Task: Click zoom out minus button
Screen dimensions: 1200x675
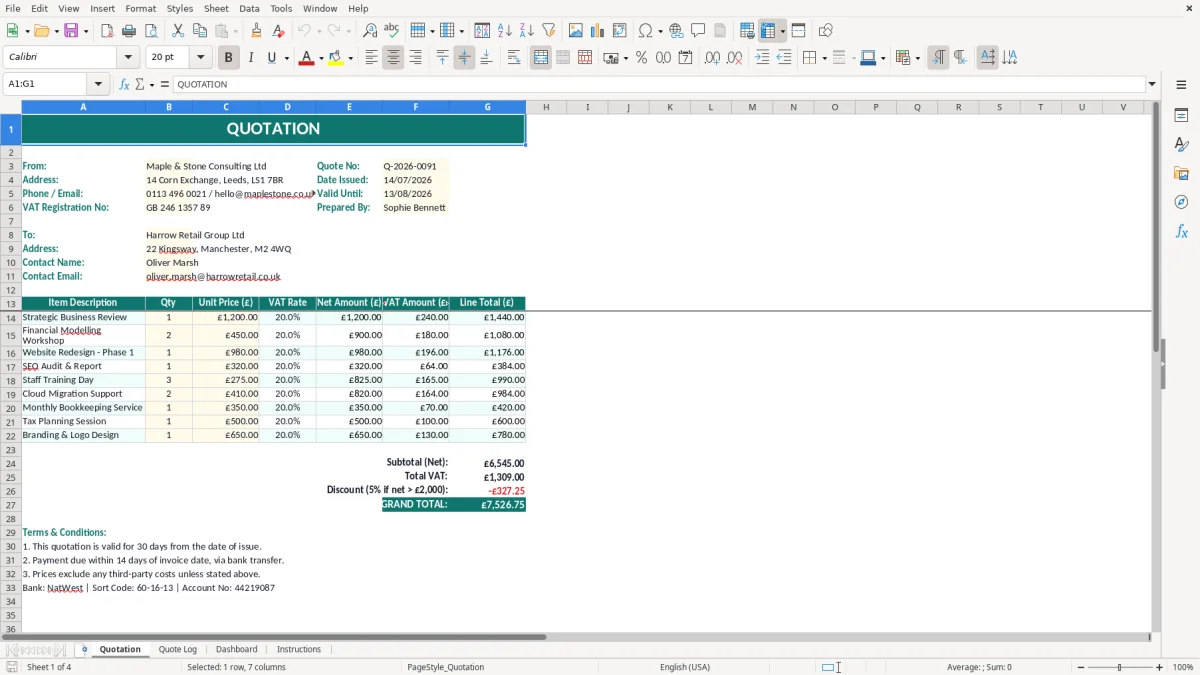Action: (1080, 667)
